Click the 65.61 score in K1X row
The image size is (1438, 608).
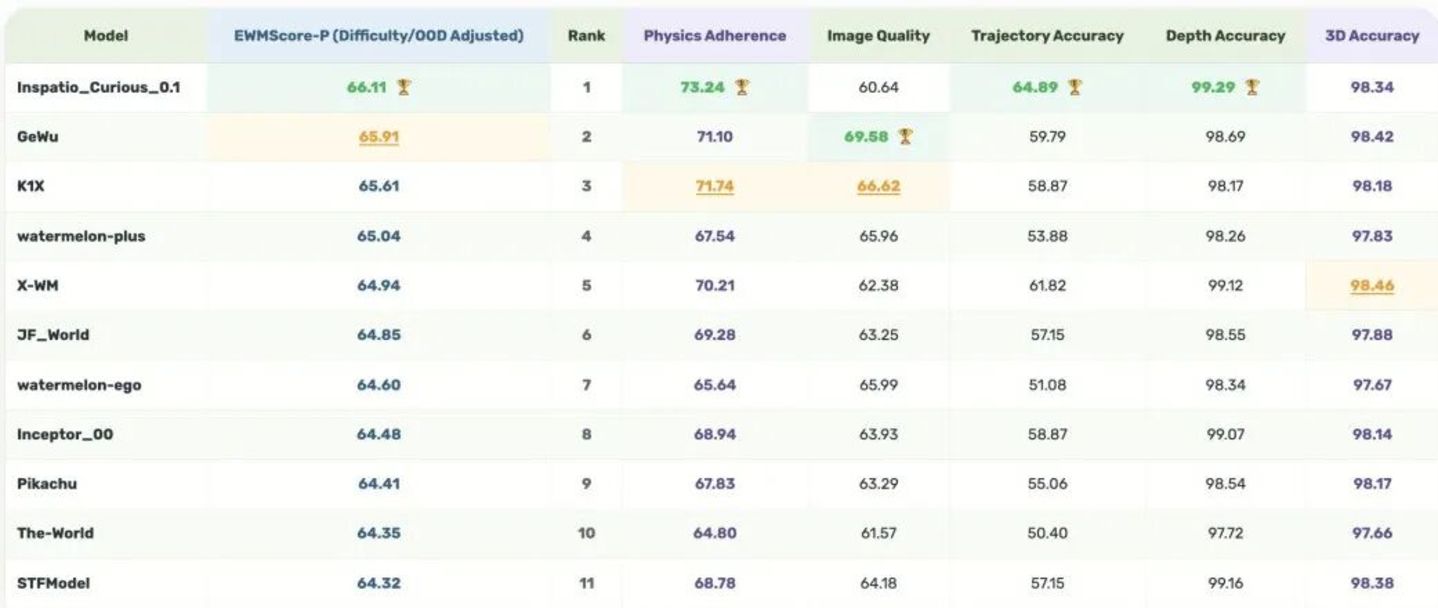[x=379, y=187]
